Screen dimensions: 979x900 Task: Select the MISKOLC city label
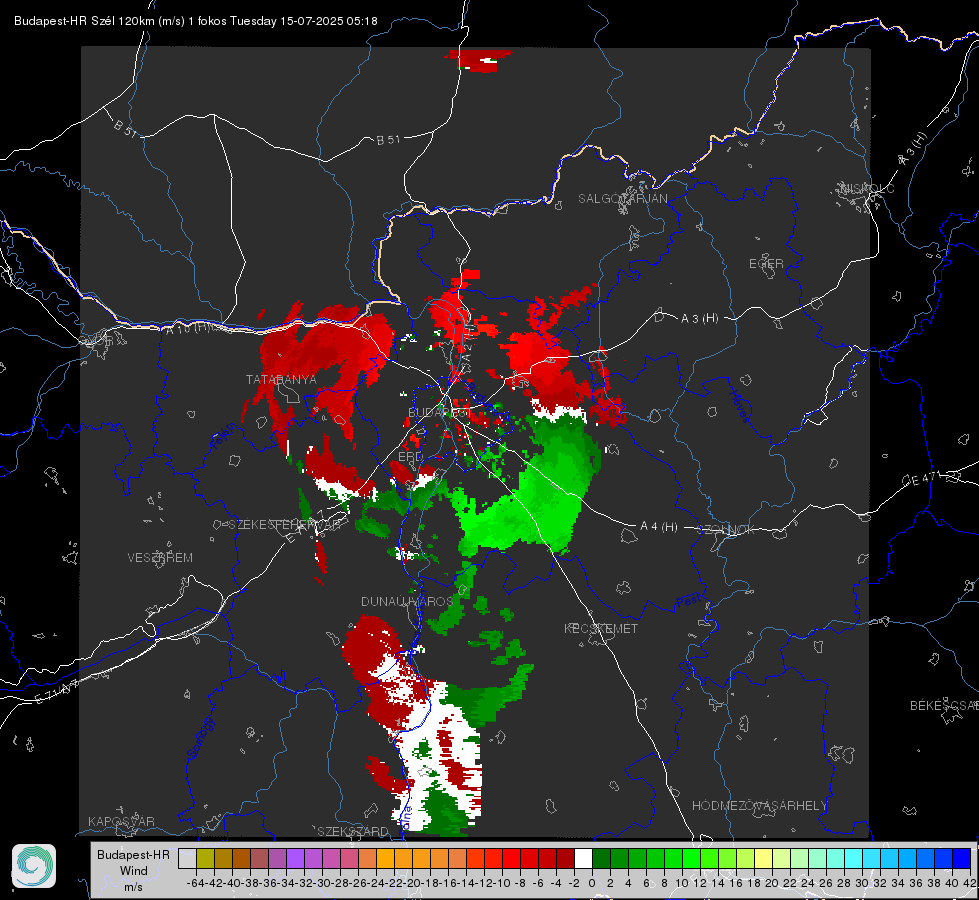867,188
